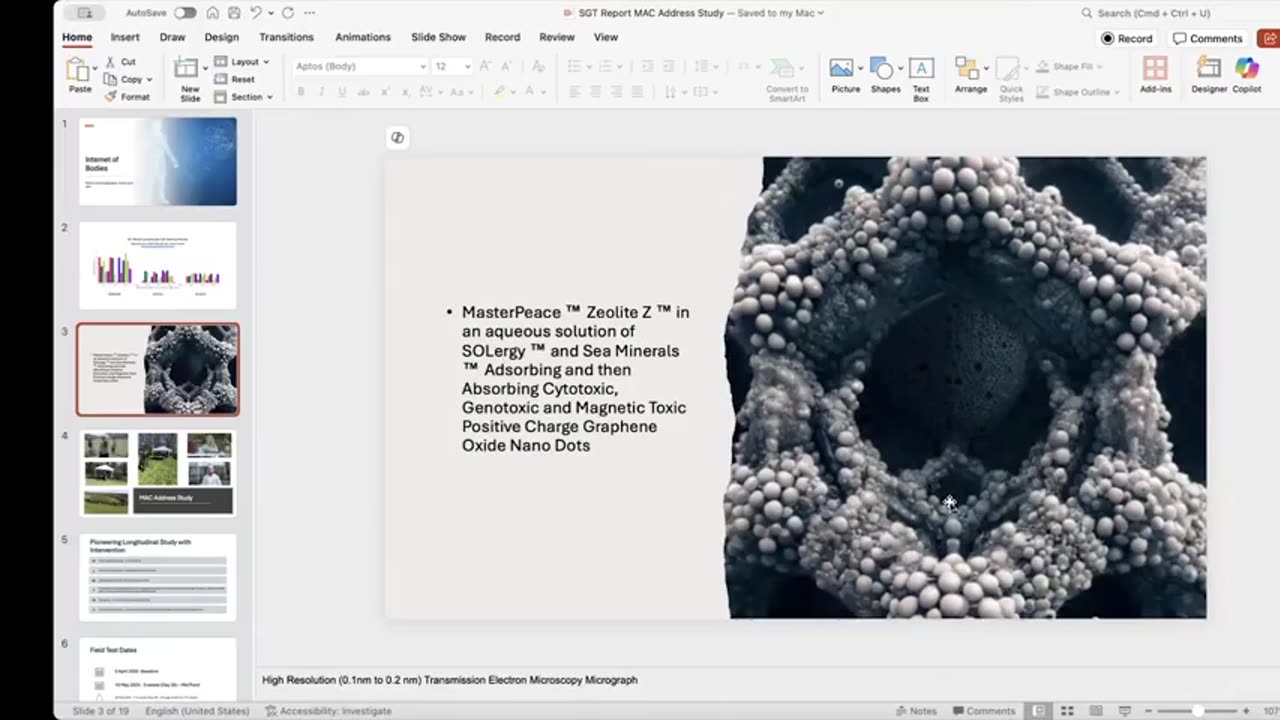The image size is (1280, 720).
Task: Open Add-ins in the ribbon
Action: point(1155,76)
